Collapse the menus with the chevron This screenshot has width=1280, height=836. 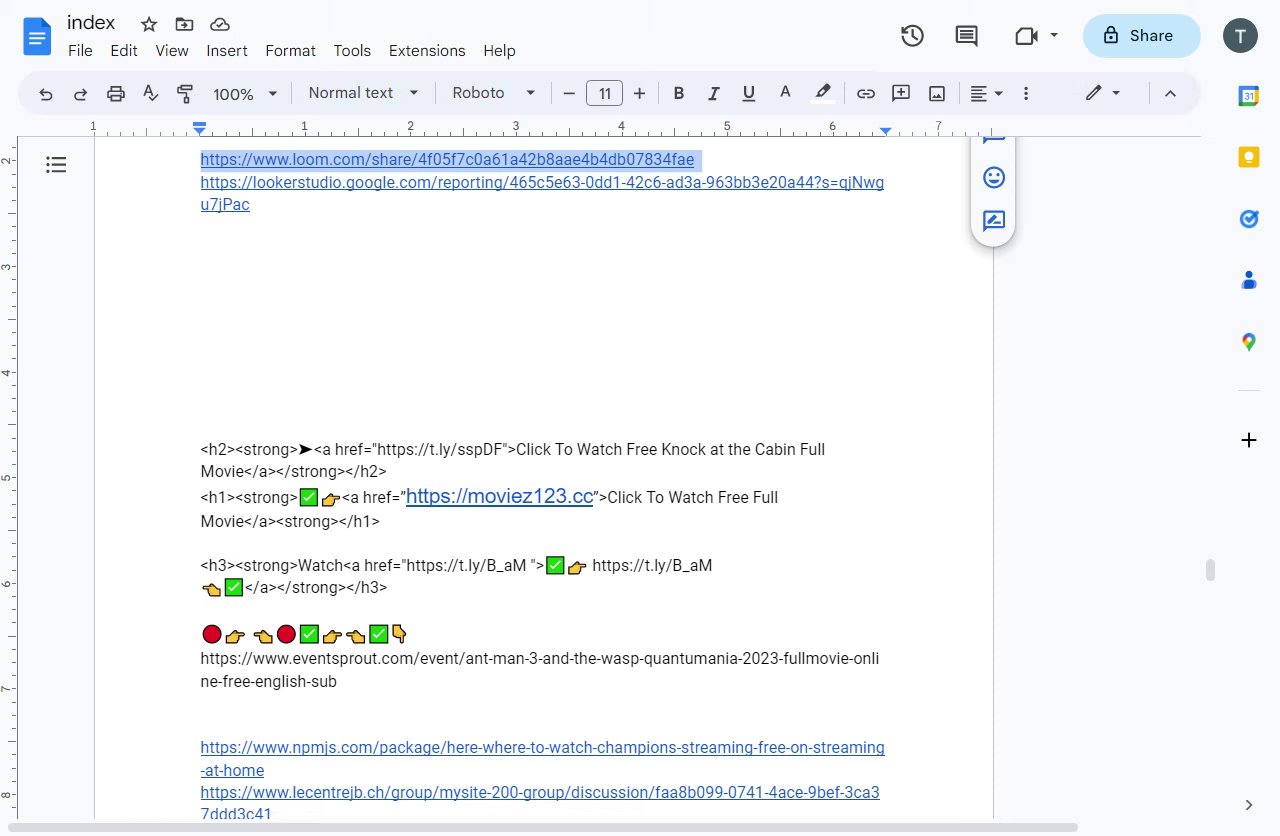tap(1170, 93)
